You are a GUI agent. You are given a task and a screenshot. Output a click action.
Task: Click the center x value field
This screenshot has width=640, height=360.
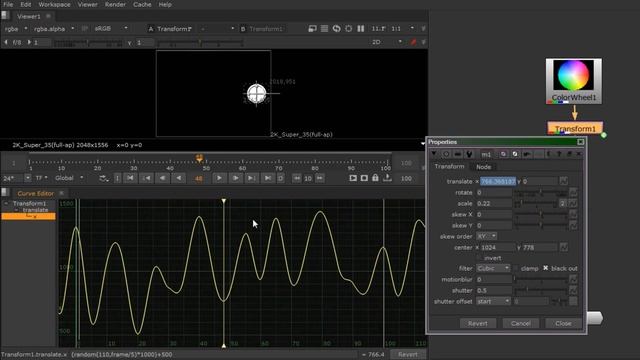point(498,247)
